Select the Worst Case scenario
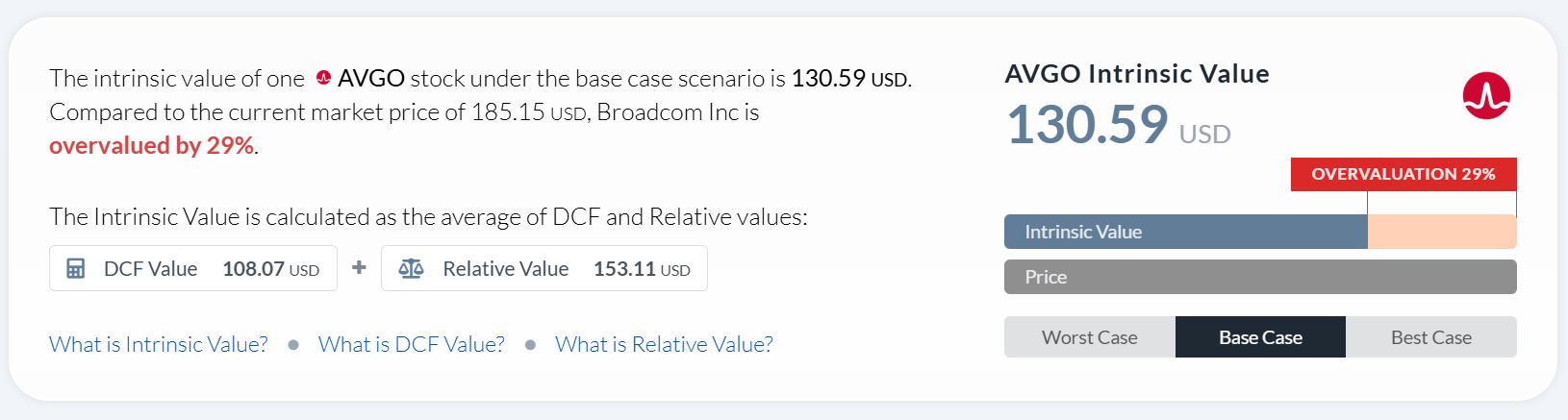Viewport: 1568px width, 420px height. coord(1090,337)
